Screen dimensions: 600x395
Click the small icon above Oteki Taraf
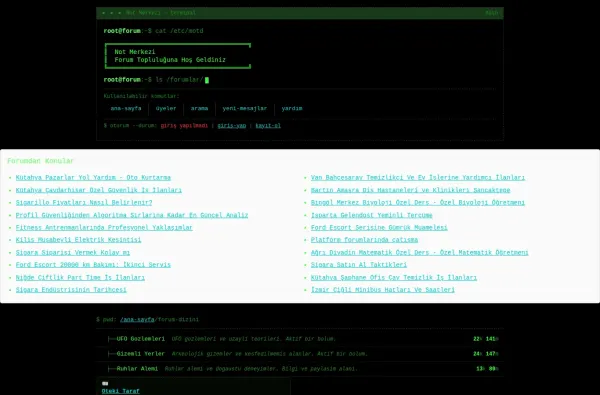pos(105,383)
